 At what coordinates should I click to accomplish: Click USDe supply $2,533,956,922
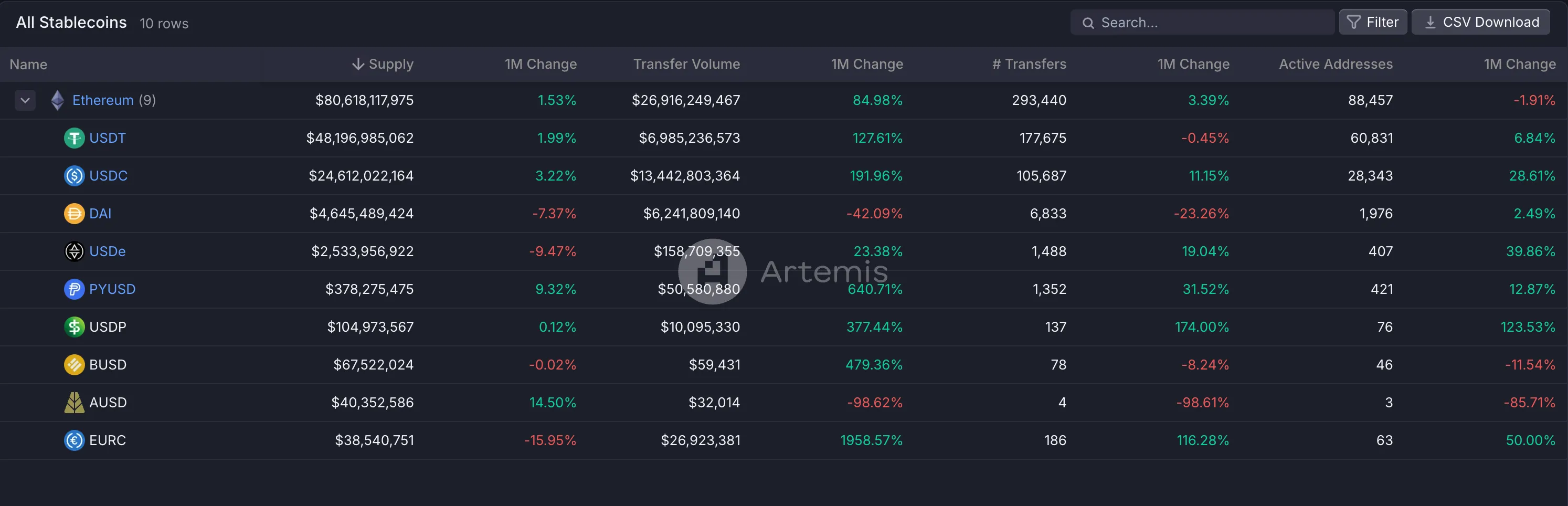(362, 251)
